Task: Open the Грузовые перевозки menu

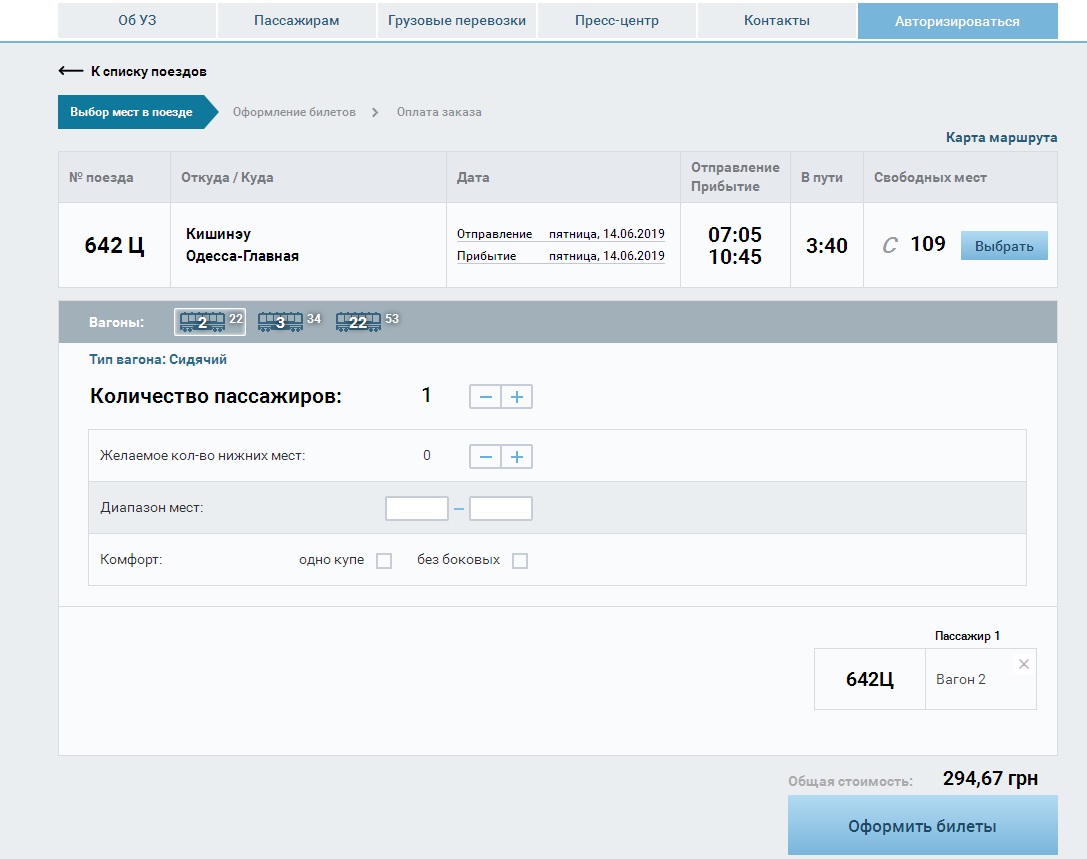Action: point(457,21)
